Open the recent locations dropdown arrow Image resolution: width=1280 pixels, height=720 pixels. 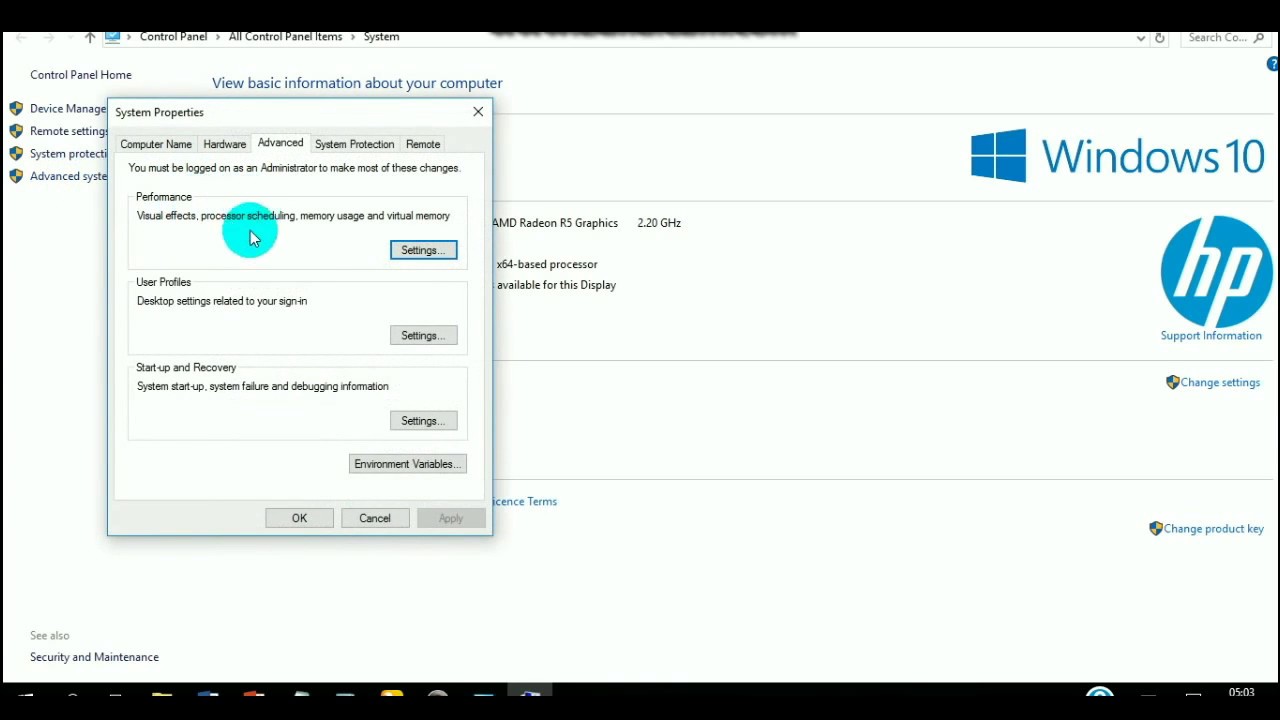pos(69,38)
